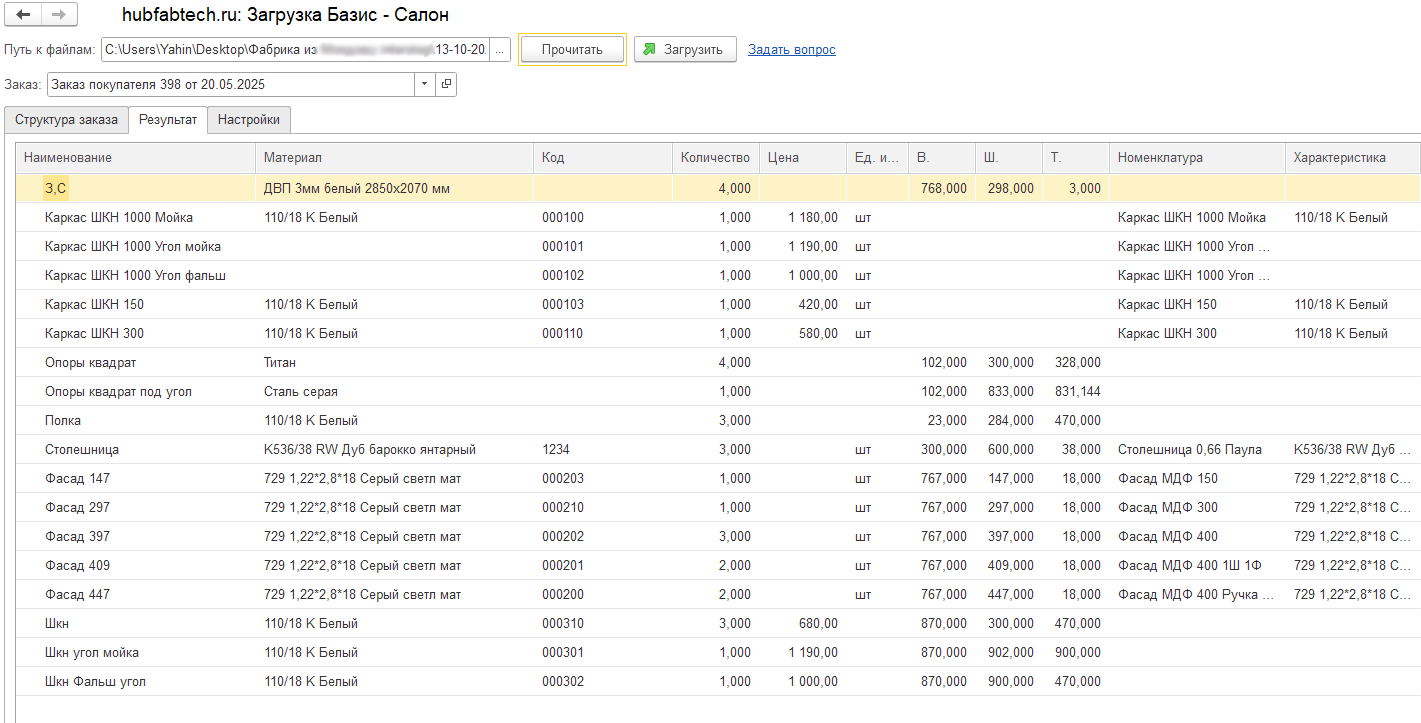Click the Номенклатура column header
Screen dimensions: 1421x723
pyautogui.click(x=1196, y=158)
